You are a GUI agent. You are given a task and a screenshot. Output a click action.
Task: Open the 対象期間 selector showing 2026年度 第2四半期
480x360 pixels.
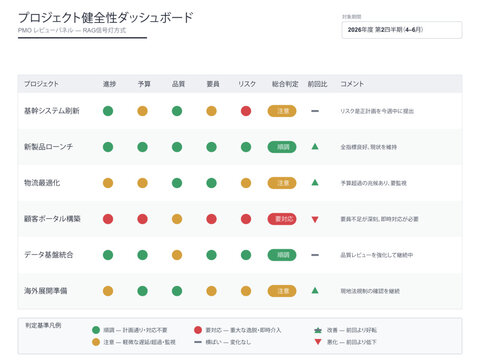(x=402, y=30)
